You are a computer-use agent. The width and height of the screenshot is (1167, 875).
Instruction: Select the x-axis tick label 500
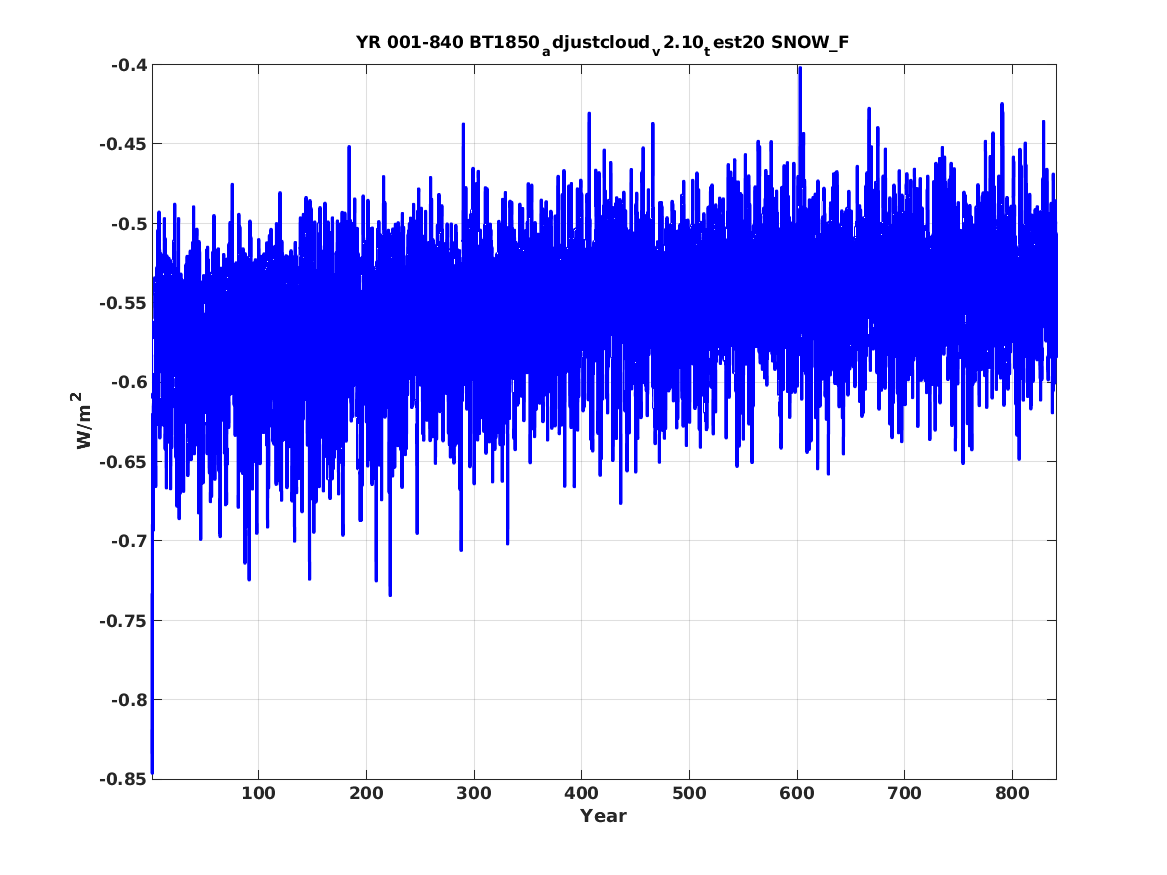click(x=689, y=793)
